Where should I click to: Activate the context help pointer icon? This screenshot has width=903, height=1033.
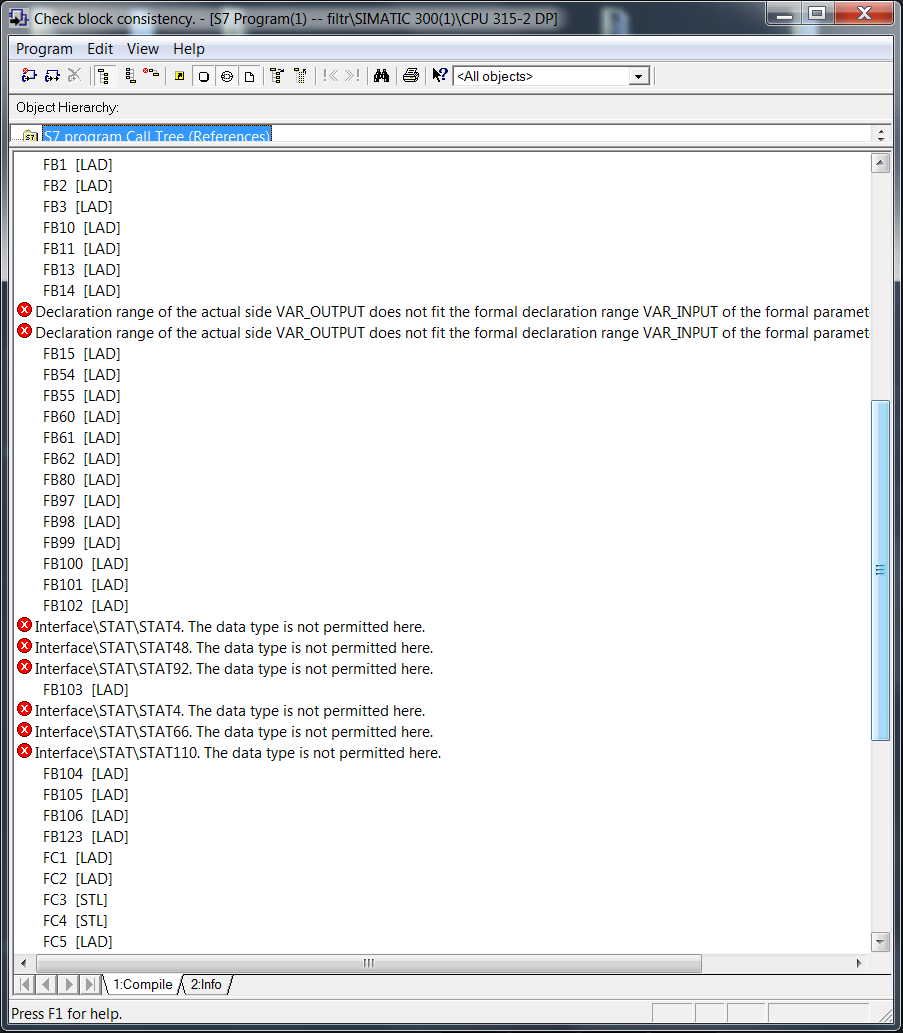439,76
